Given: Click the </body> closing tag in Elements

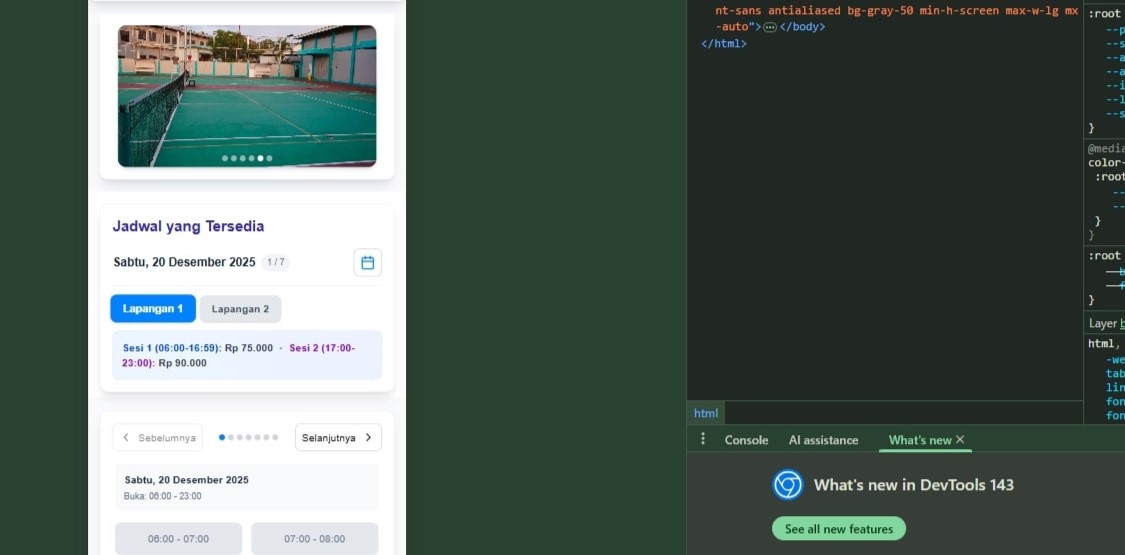Looking at the screenshot, I should 802,27.
